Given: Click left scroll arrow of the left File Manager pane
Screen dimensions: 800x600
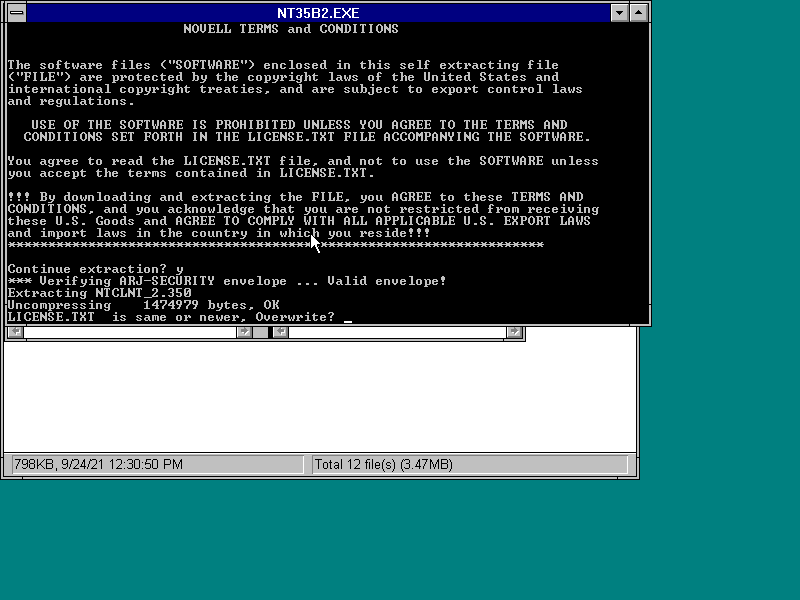Looking at the screenshot, I should coord(16,332).
